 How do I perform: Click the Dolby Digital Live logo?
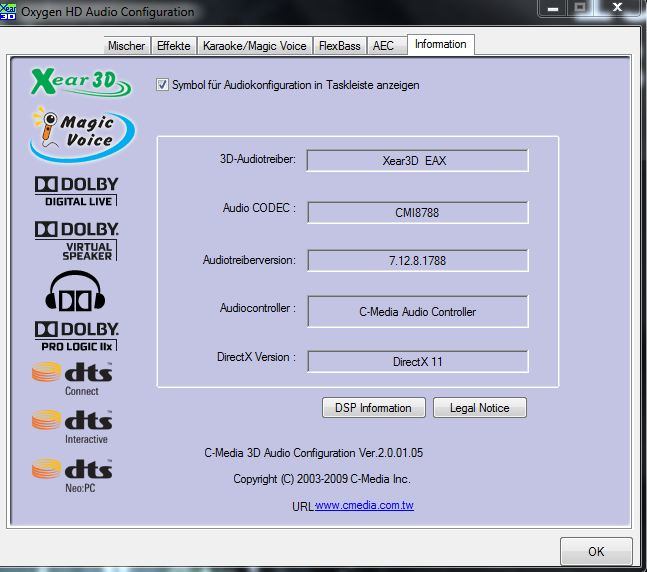76,191
